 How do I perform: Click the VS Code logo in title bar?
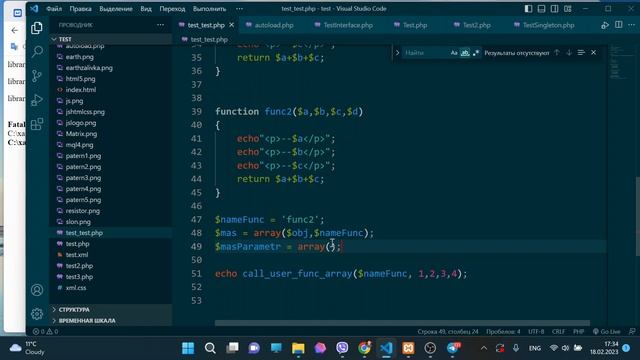[34, 9]
